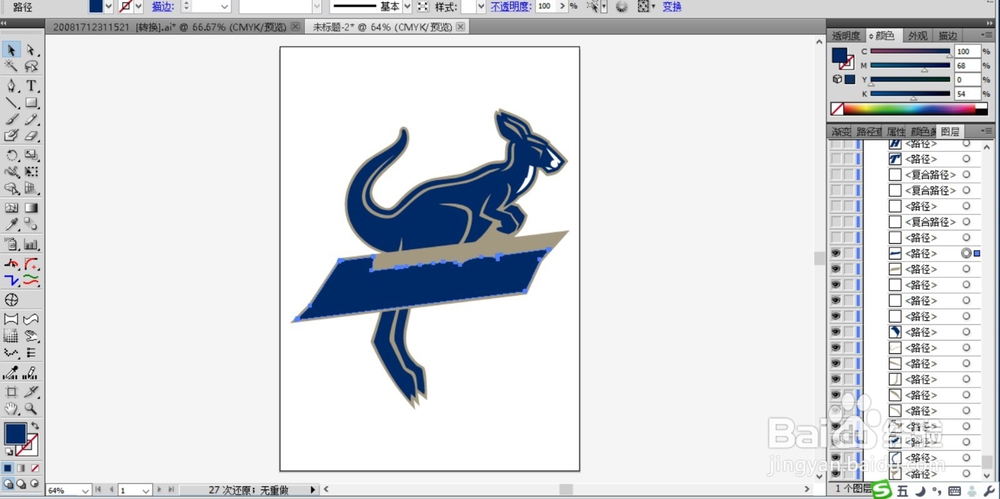Click the K (black) color slider
The height and width of the screenshot is (499, 1000).
(910, 94)
